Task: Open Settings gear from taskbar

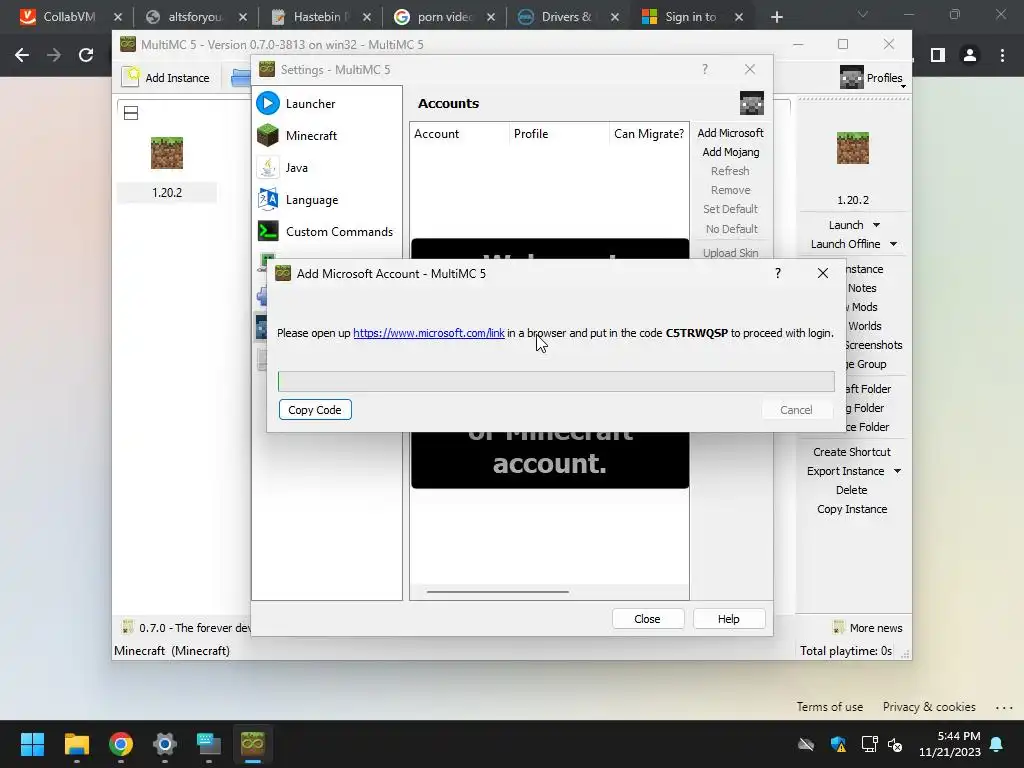Action: tap(165, 744)
